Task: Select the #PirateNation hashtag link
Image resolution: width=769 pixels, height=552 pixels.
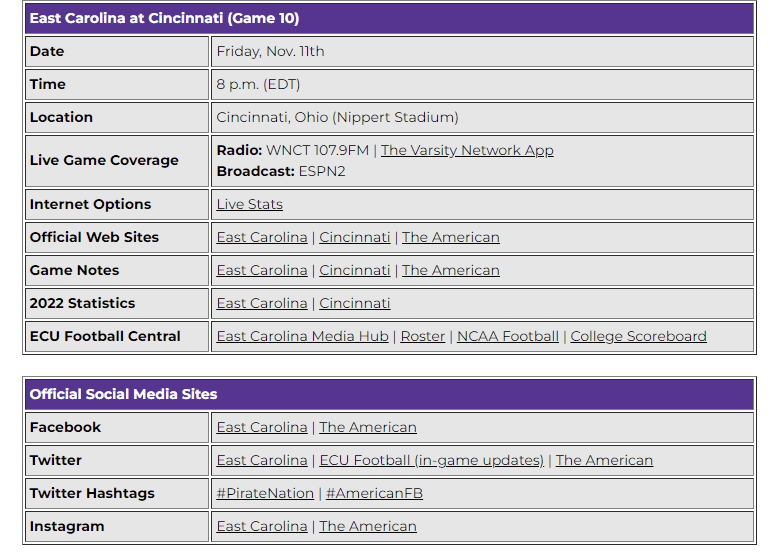Action: [x=265, y=493]
